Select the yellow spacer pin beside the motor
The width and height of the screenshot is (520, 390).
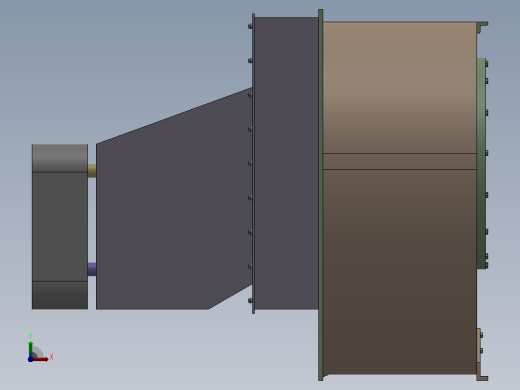click(x=92, y=171)
